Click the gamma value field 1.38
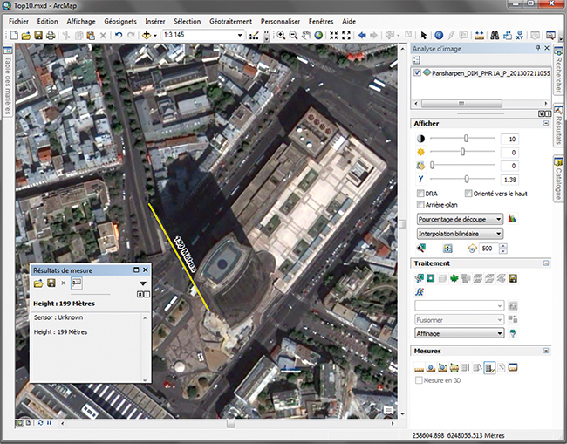This screenshot has width=567, height=444. 510,179
